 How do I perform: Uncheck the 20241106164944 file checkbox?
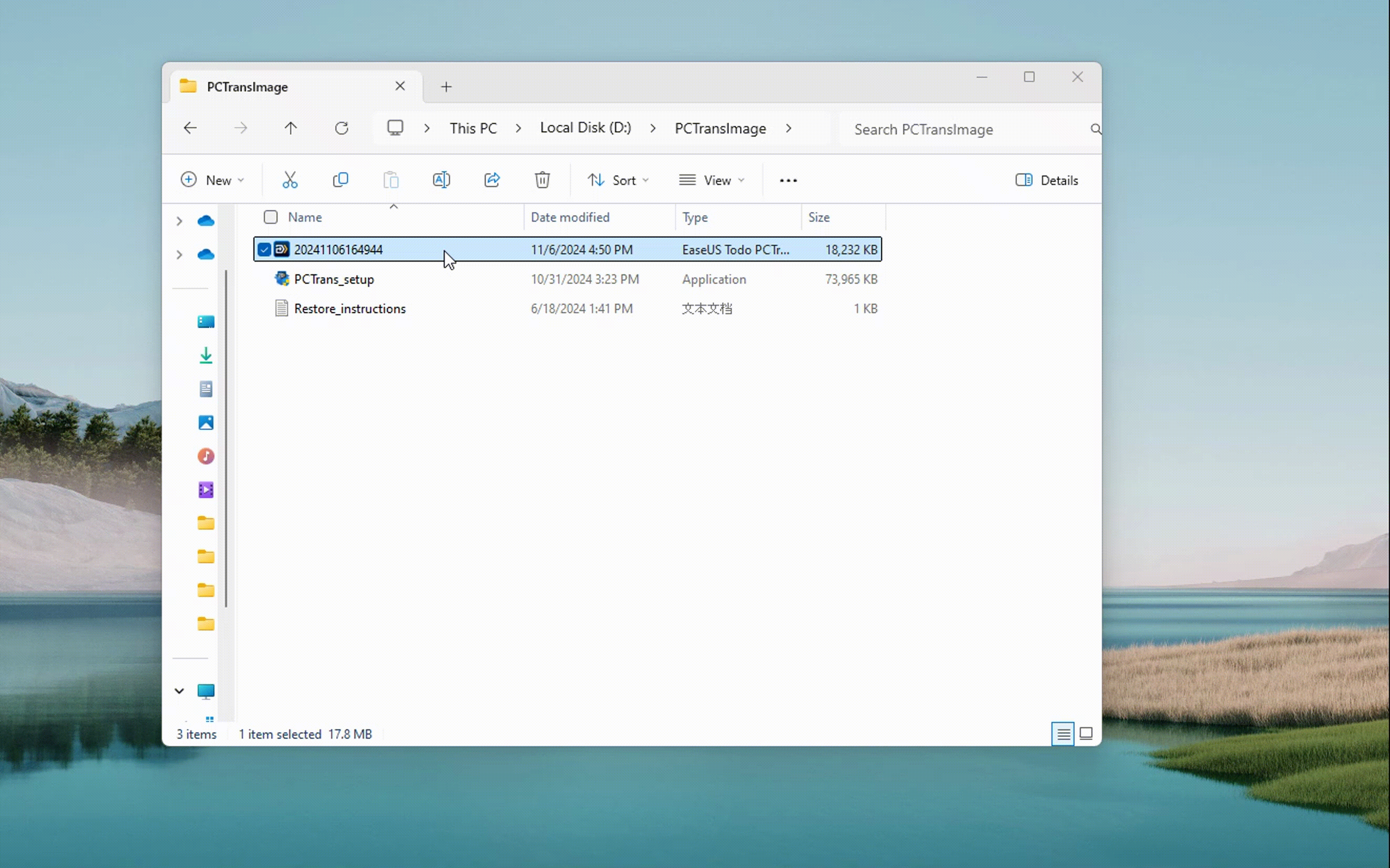264,250
